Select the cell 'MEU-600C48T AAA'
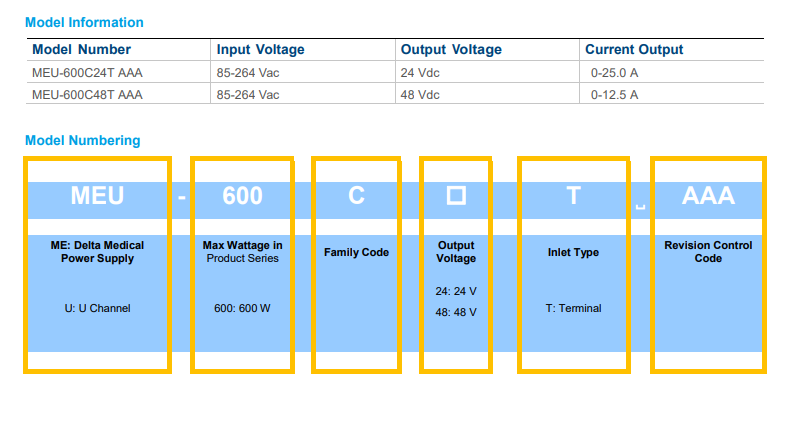Screen dimensions: 790x433 (x=87, y=95)
